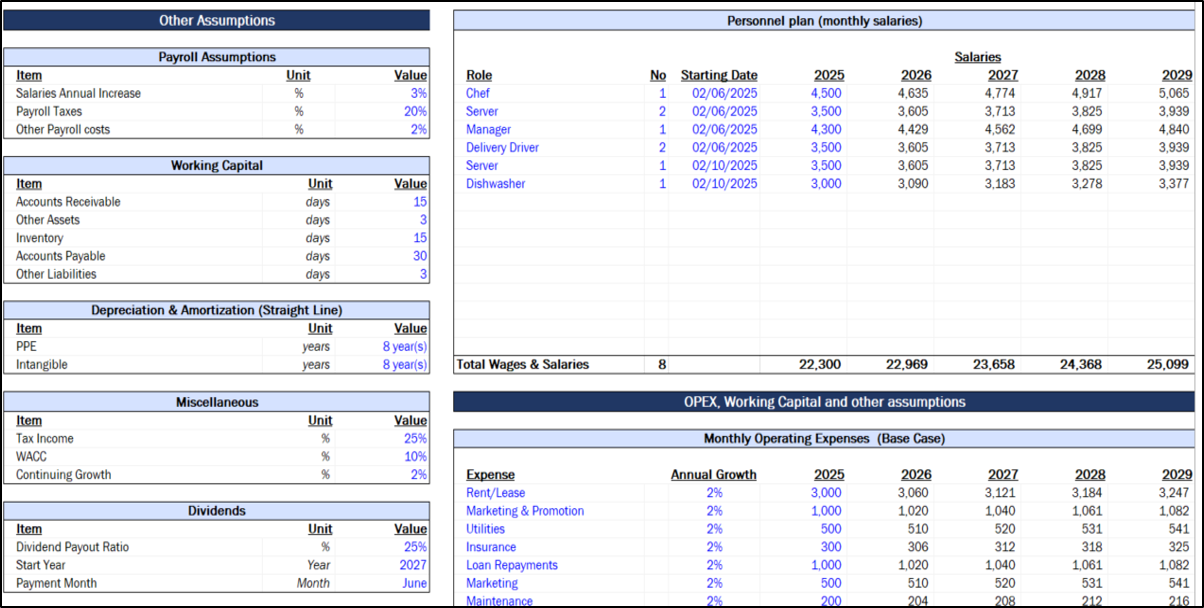Image resolution: width=1204 pixels, height=608 pixels.
Task: Select the Delivery Driver headcount cell
Action: [661, 147]
